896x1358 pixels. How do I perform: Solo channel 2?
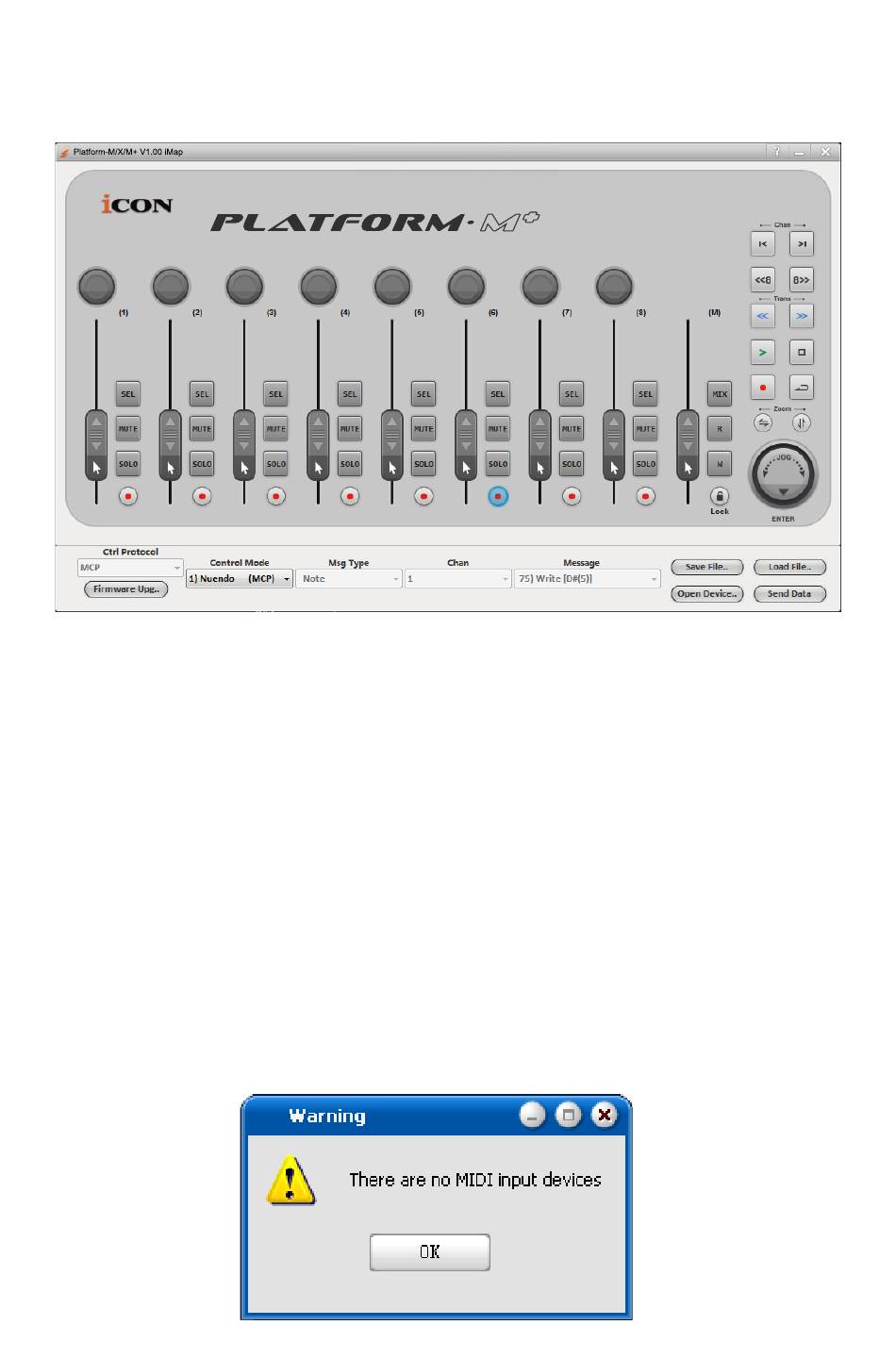pyautogui.click(x=202, y=464)
